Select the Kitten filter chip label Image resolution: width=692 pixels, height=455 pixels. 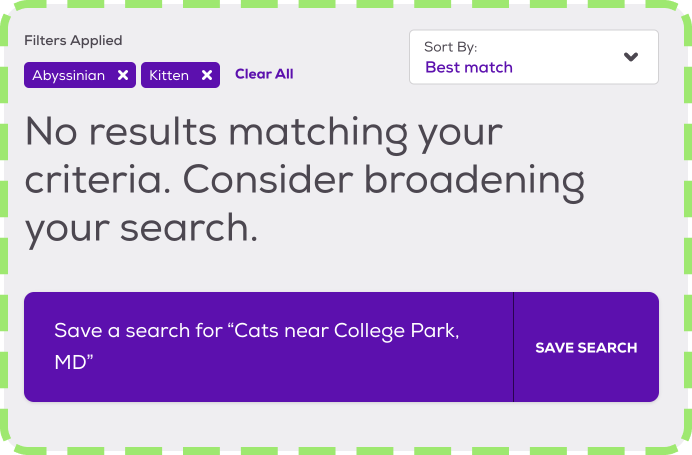169,75
